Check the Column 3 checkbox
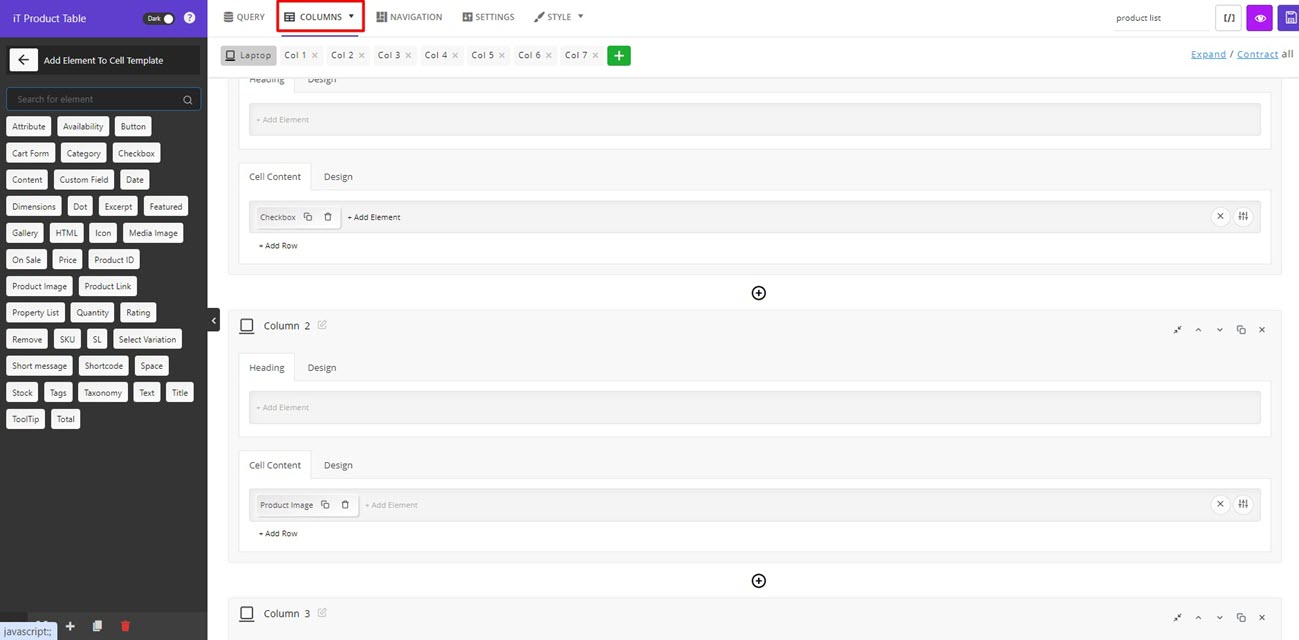The image size is (1299, 640). [x=247, y=614]
